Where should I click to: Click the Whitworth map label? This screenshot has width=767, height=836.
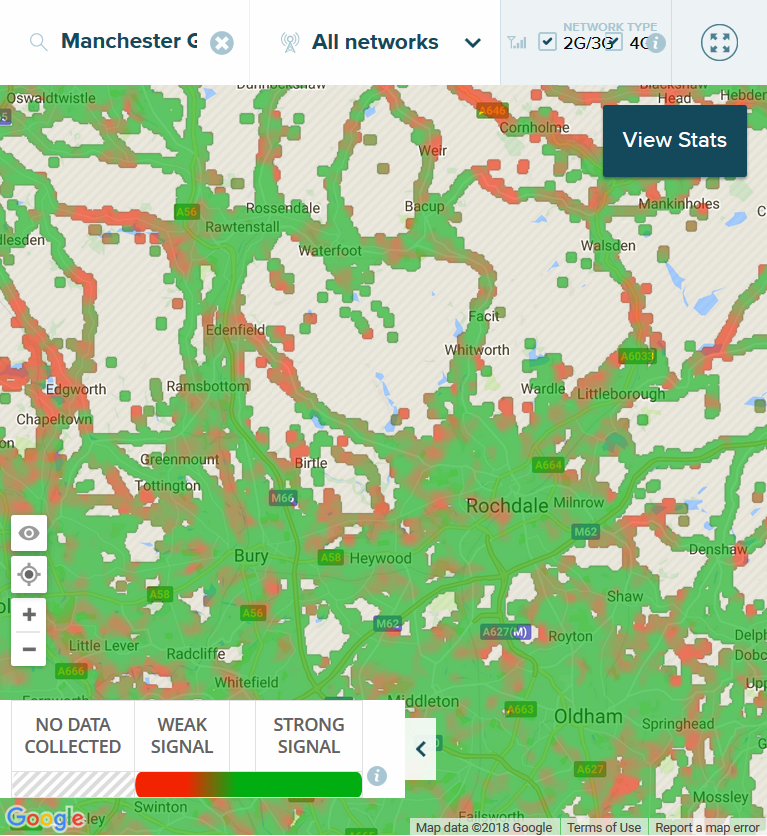pos(477,350)
